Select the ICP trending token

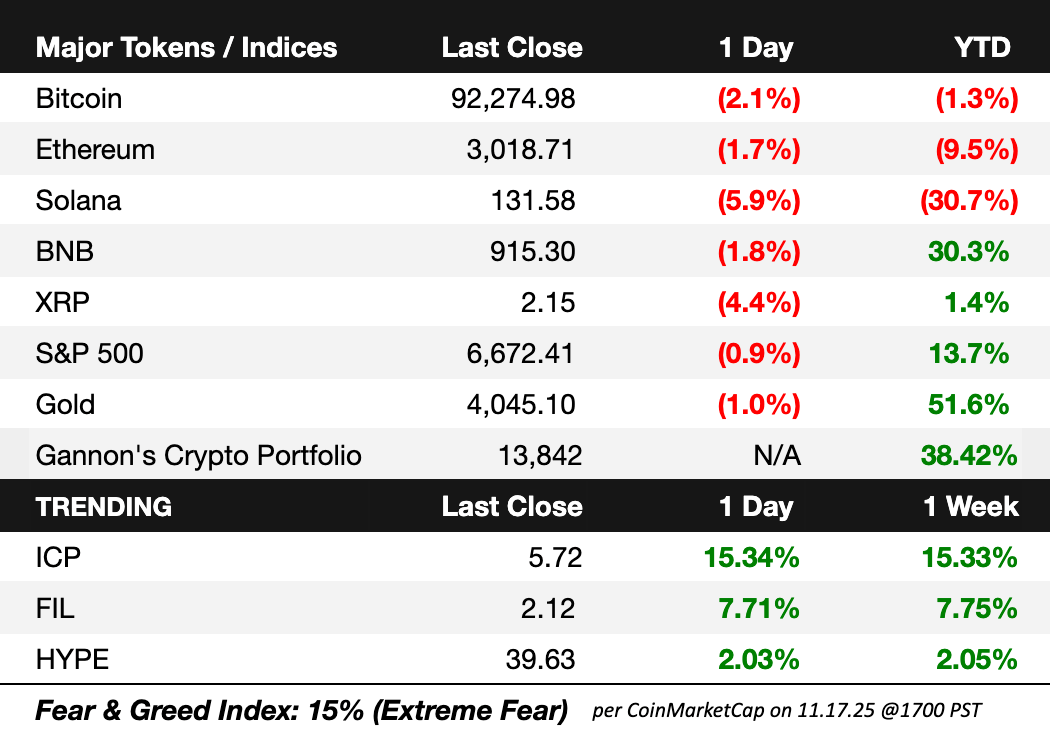[58, 557]
